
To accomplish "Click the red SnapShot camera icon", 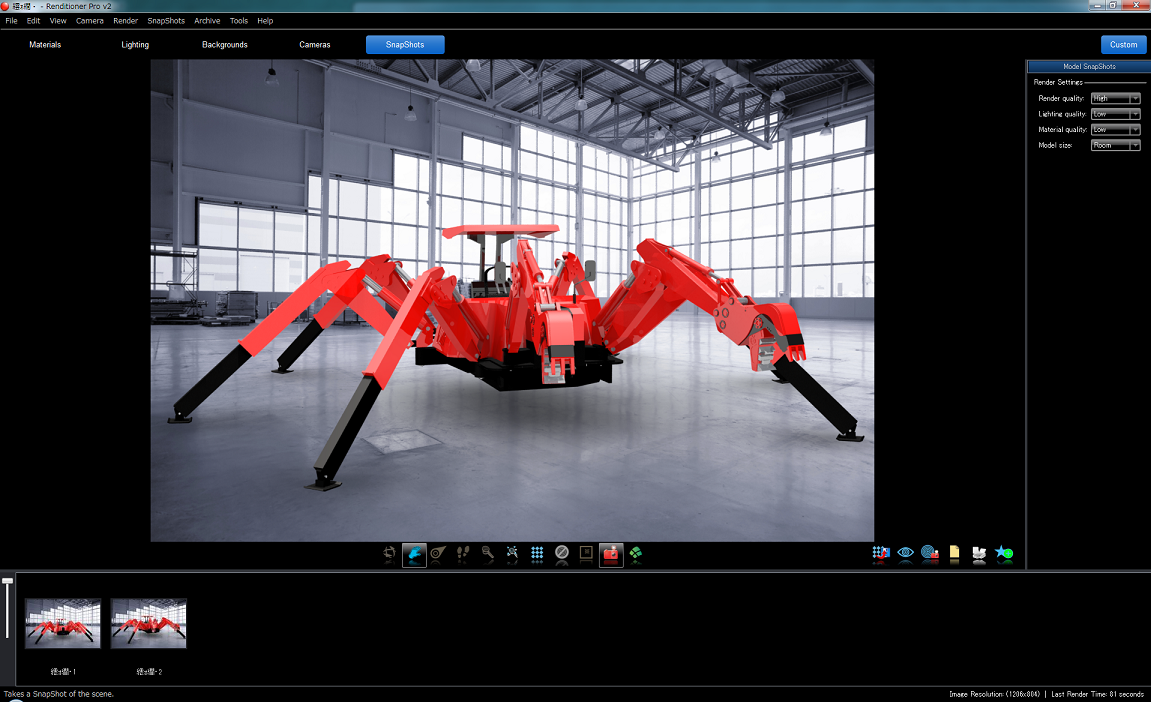I will pos(610,553).
